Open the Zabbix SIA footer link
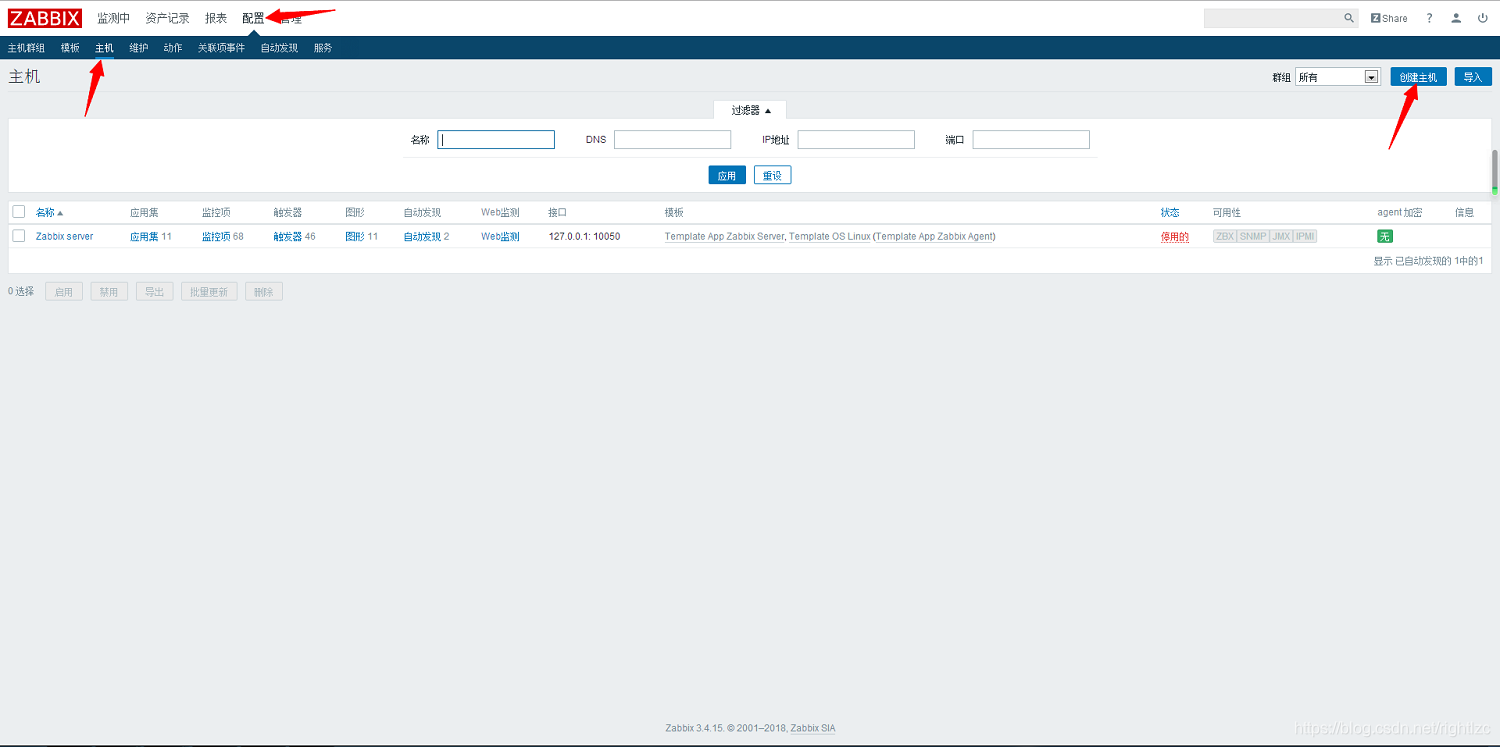 (813, 728)
